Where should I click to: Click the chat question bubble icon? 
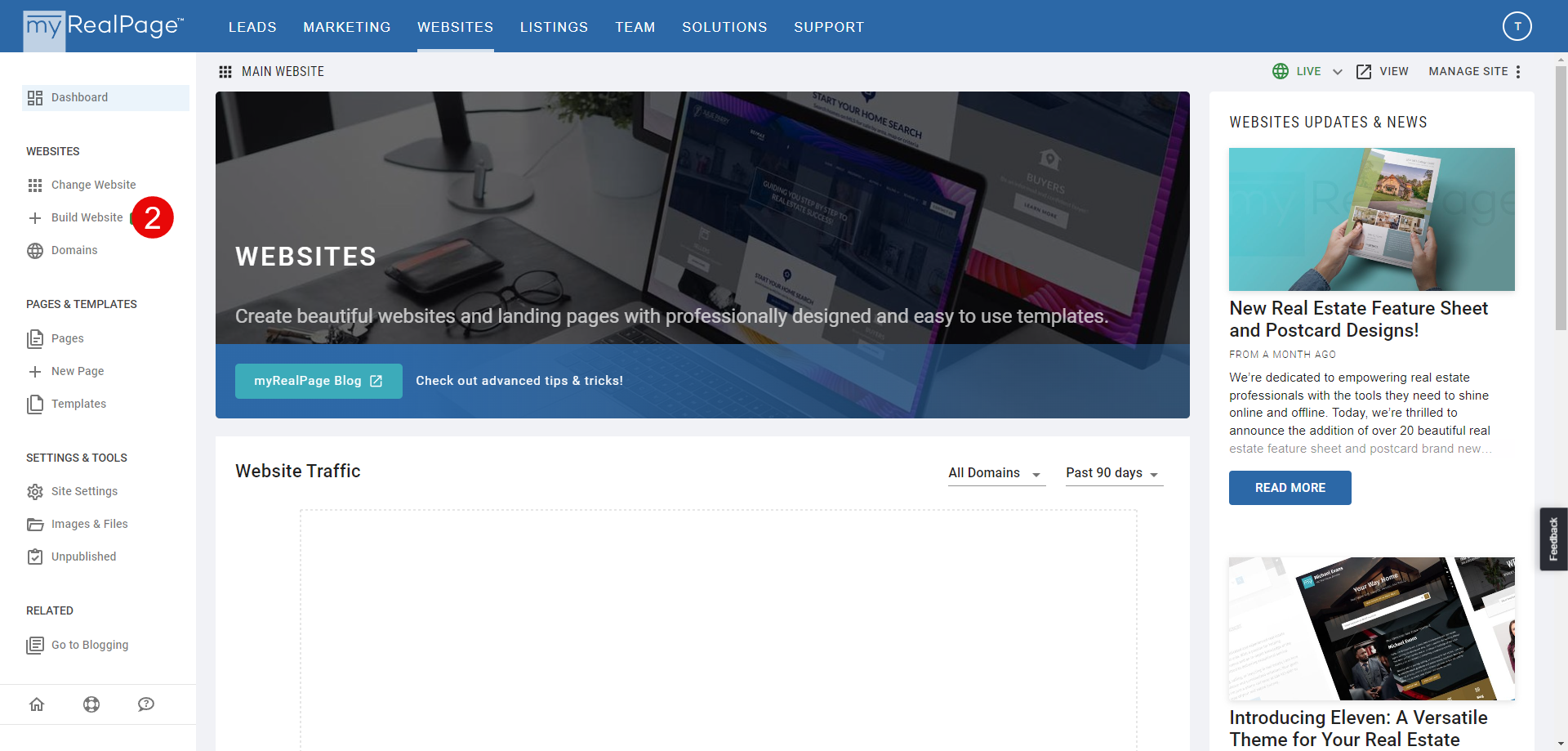tap(146, 704)
